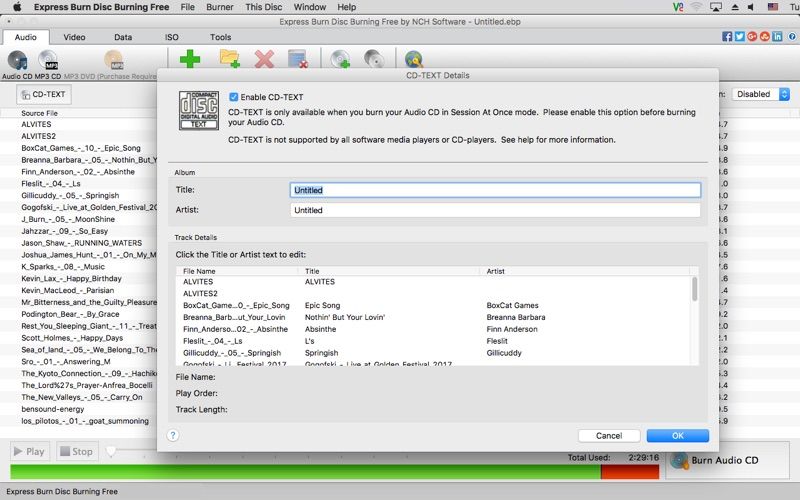This screenshot has width=800, height=500.
Task: Click the Add Folder toolbar icon
Action: 230,59
